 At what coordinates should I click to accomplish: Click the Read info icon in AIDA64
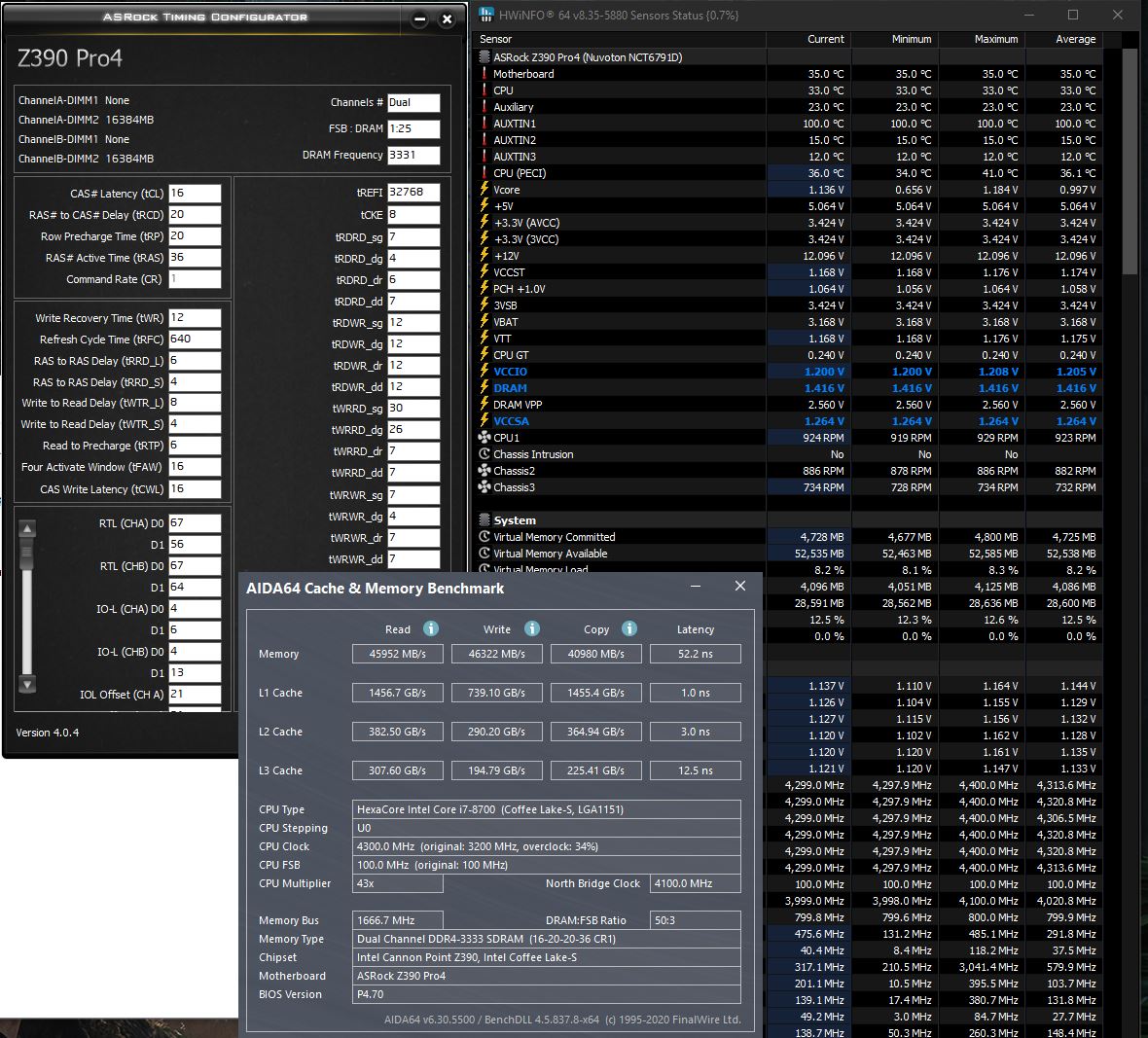click(x=431, y=628)
